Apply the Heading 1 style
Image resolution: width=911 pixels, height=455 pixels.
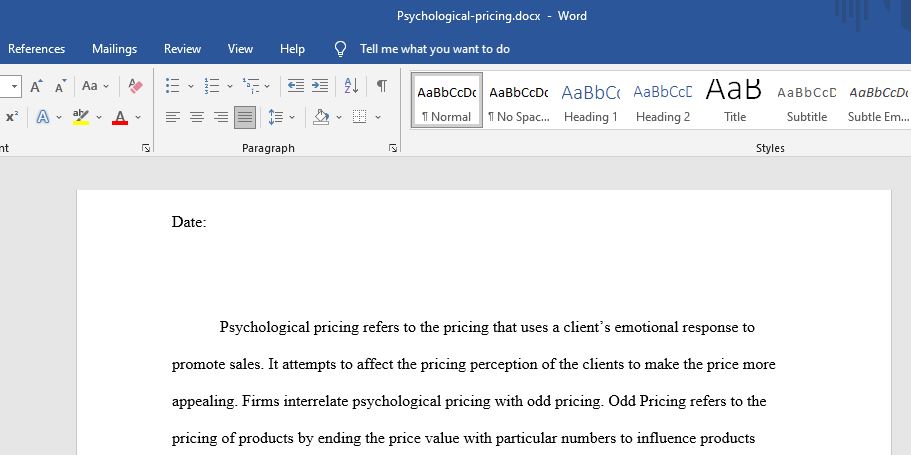pos(591,100)
